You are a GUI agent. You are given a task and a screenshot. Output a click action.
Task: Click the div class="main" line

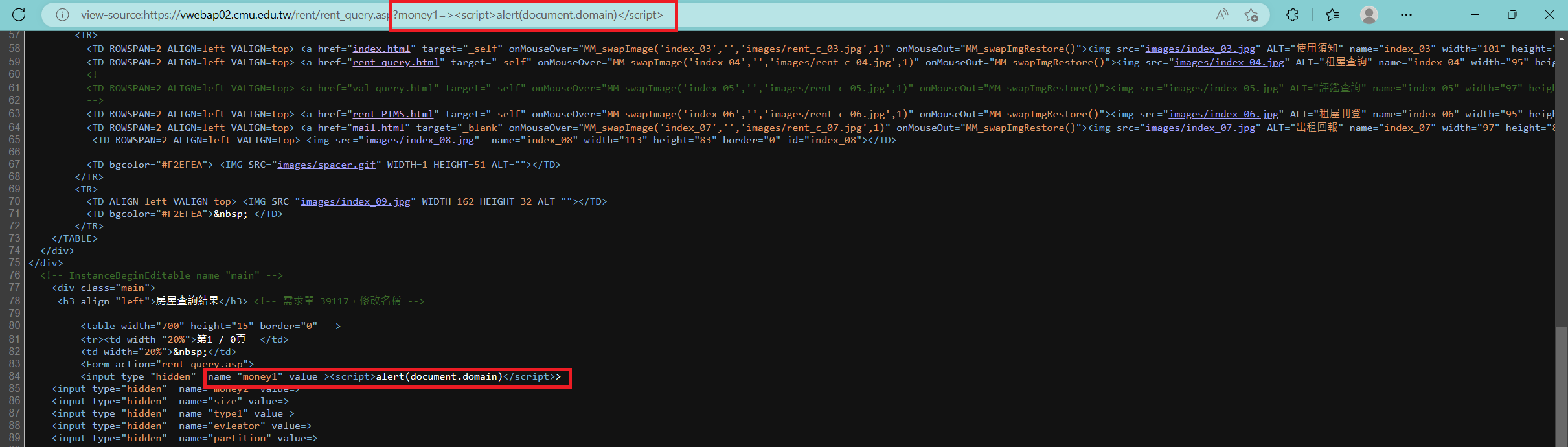[x=104, y=288]
